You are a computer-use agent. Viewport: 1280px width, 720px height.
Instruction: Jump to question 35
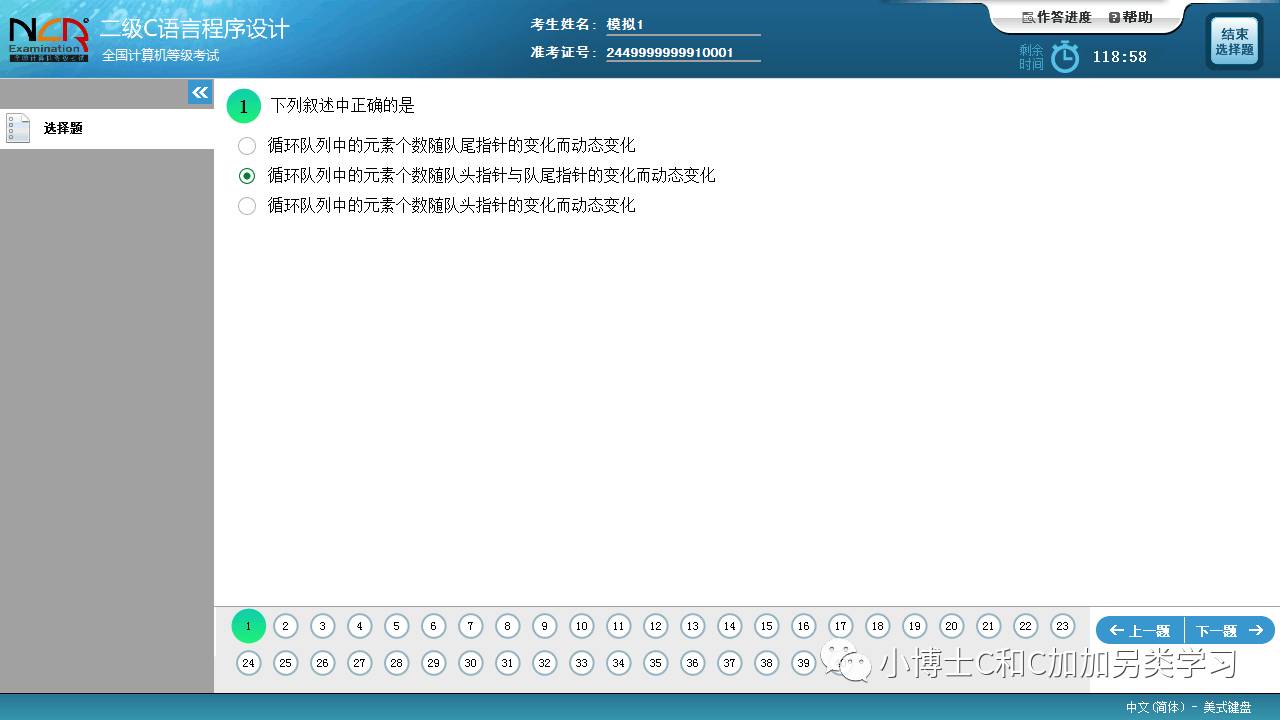(x=655, y=663)
